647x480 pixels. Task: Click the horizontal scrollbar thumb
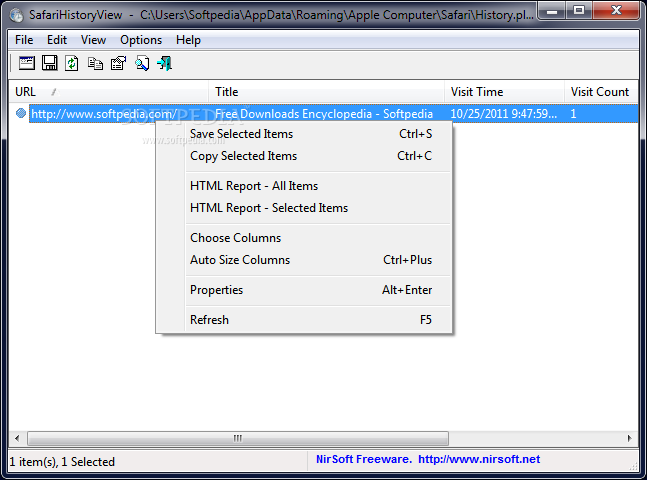coord(238,438)
